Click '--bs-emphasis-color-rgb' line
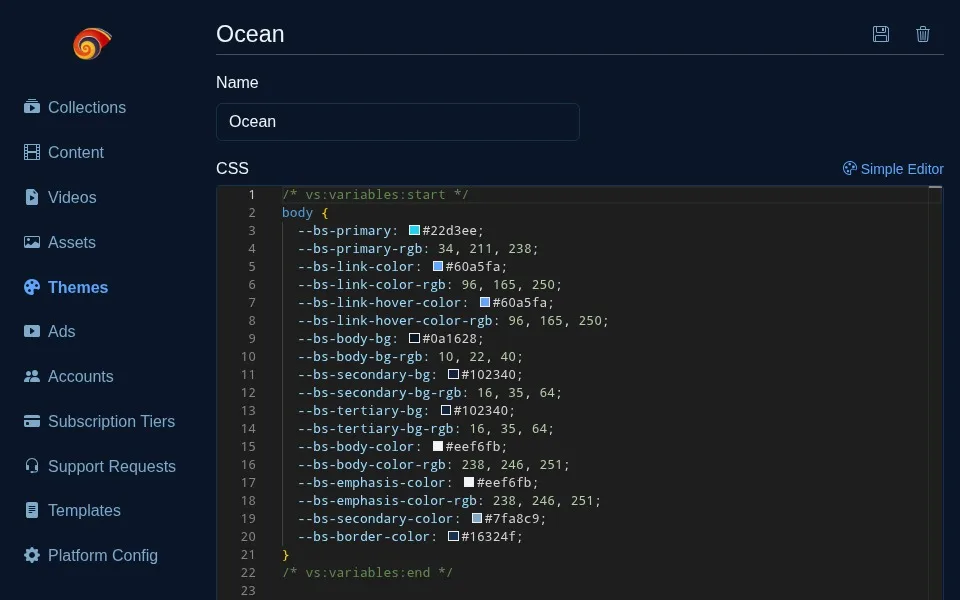The height and width of the screenshot is (600, 960). (449, 500)
